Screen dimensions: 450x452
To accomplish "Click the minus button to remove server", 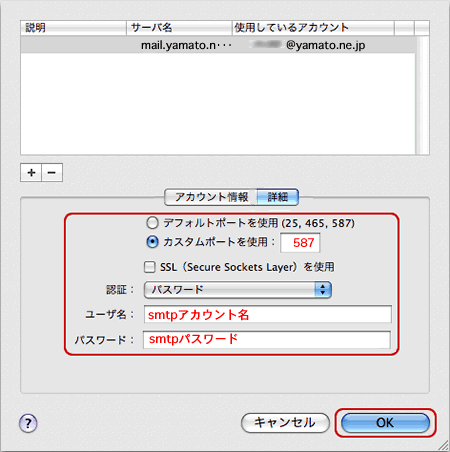I will [52, 173].
